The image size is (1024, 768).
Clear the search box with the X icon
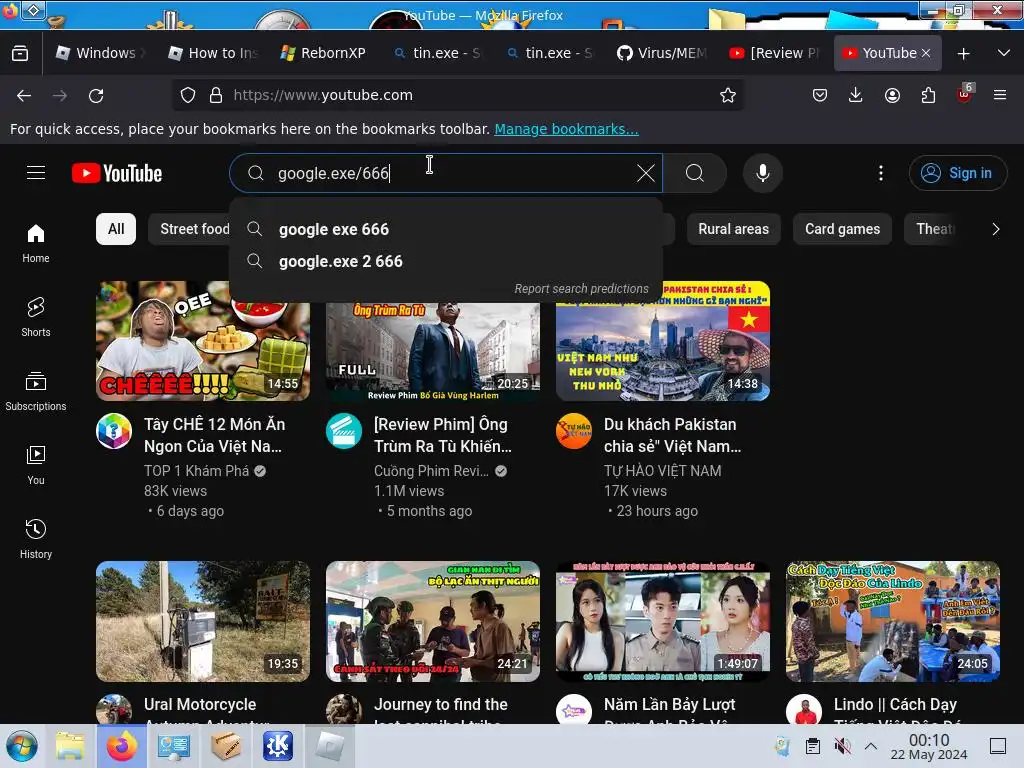point(645,173)
